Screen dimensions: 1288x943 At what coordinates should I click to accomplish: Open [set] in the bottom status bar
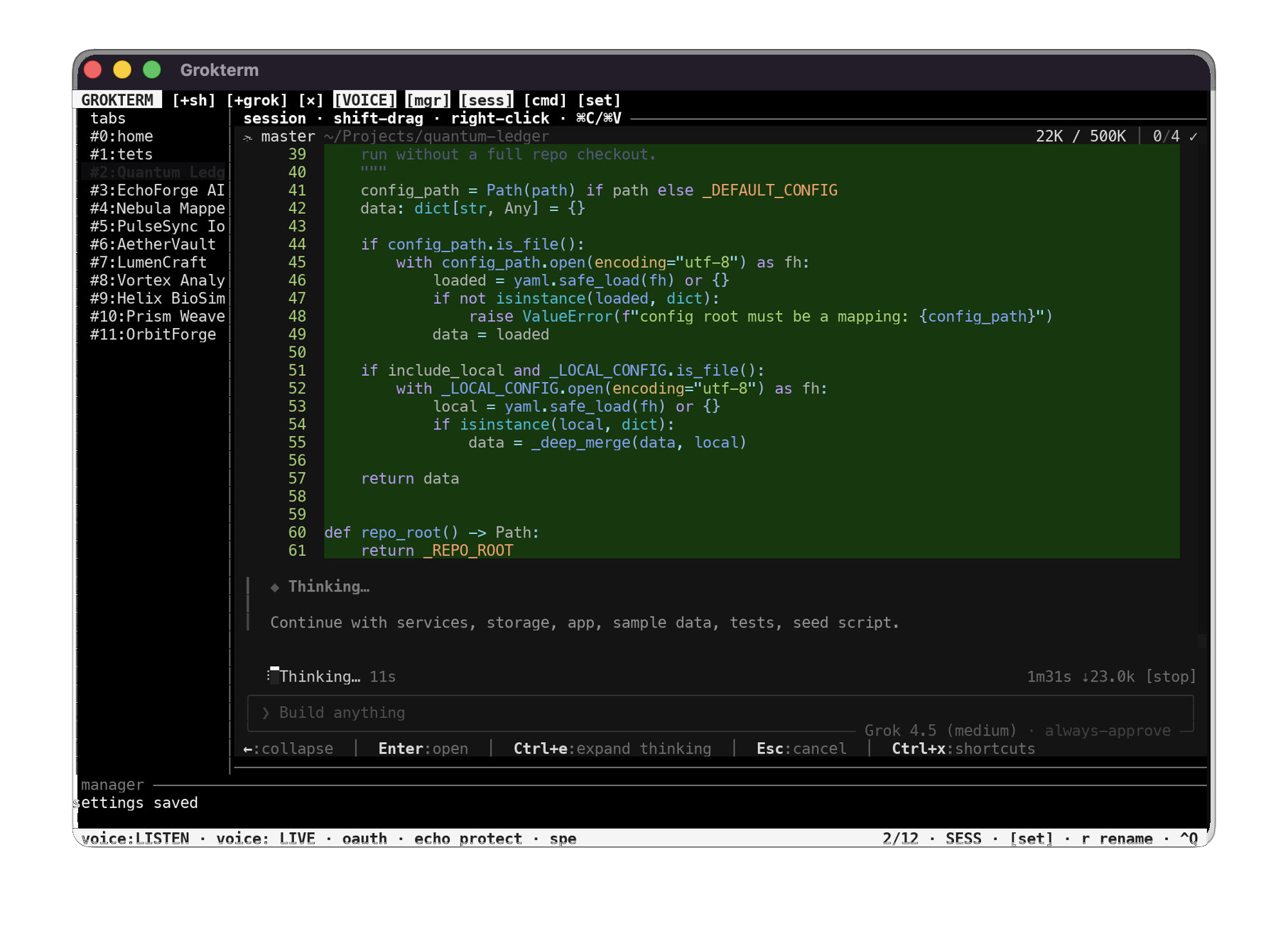tap(1031, 839)
